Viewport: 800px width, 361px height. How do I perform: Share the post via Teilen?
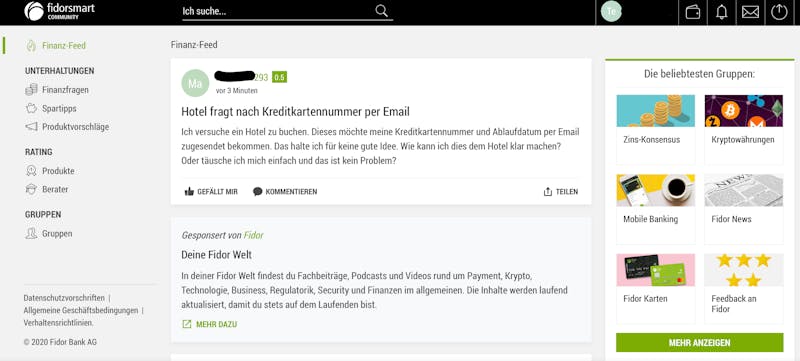[x=561, y=192]
